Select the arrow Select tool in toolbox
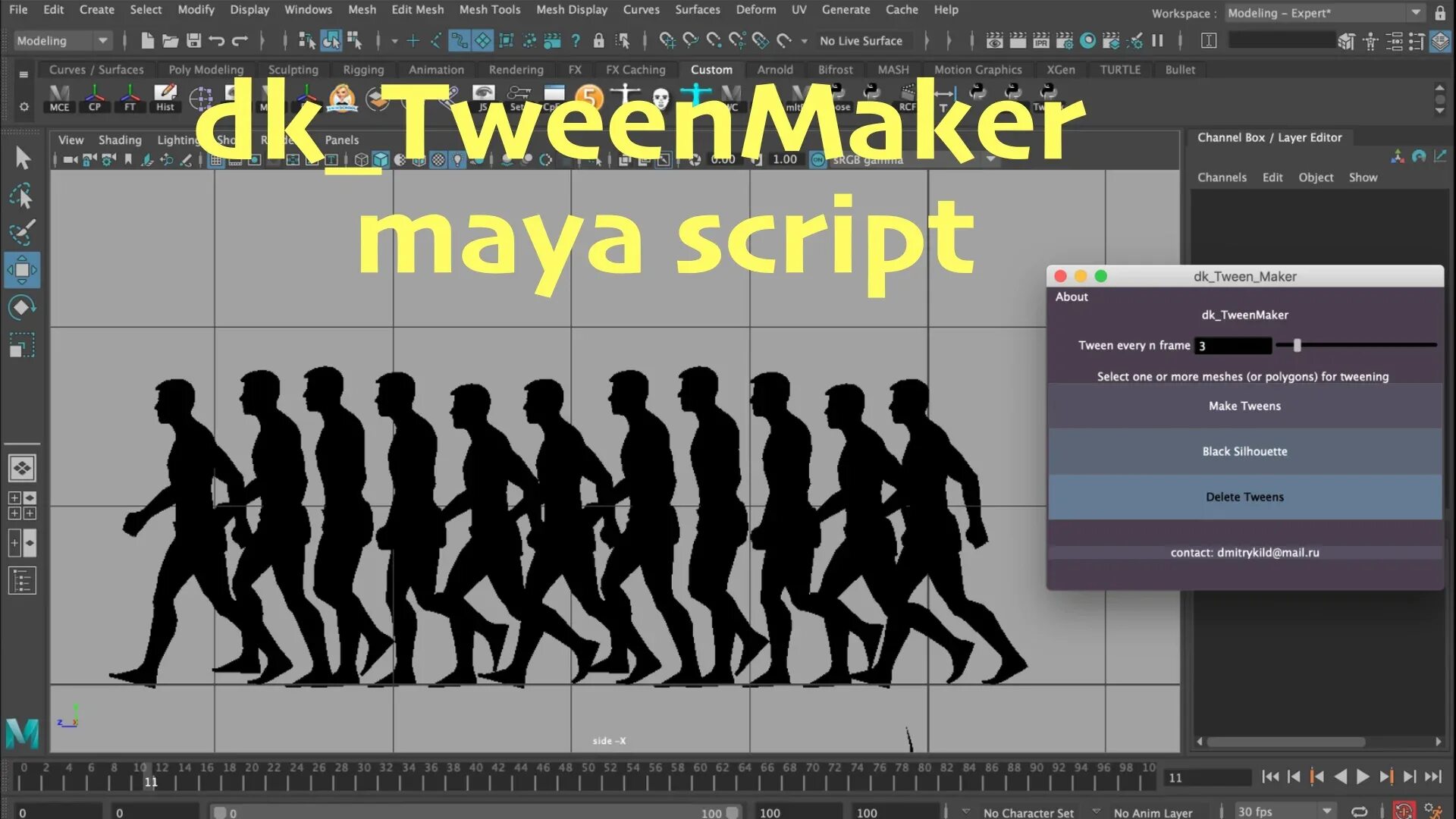 (x=22, y=157)
